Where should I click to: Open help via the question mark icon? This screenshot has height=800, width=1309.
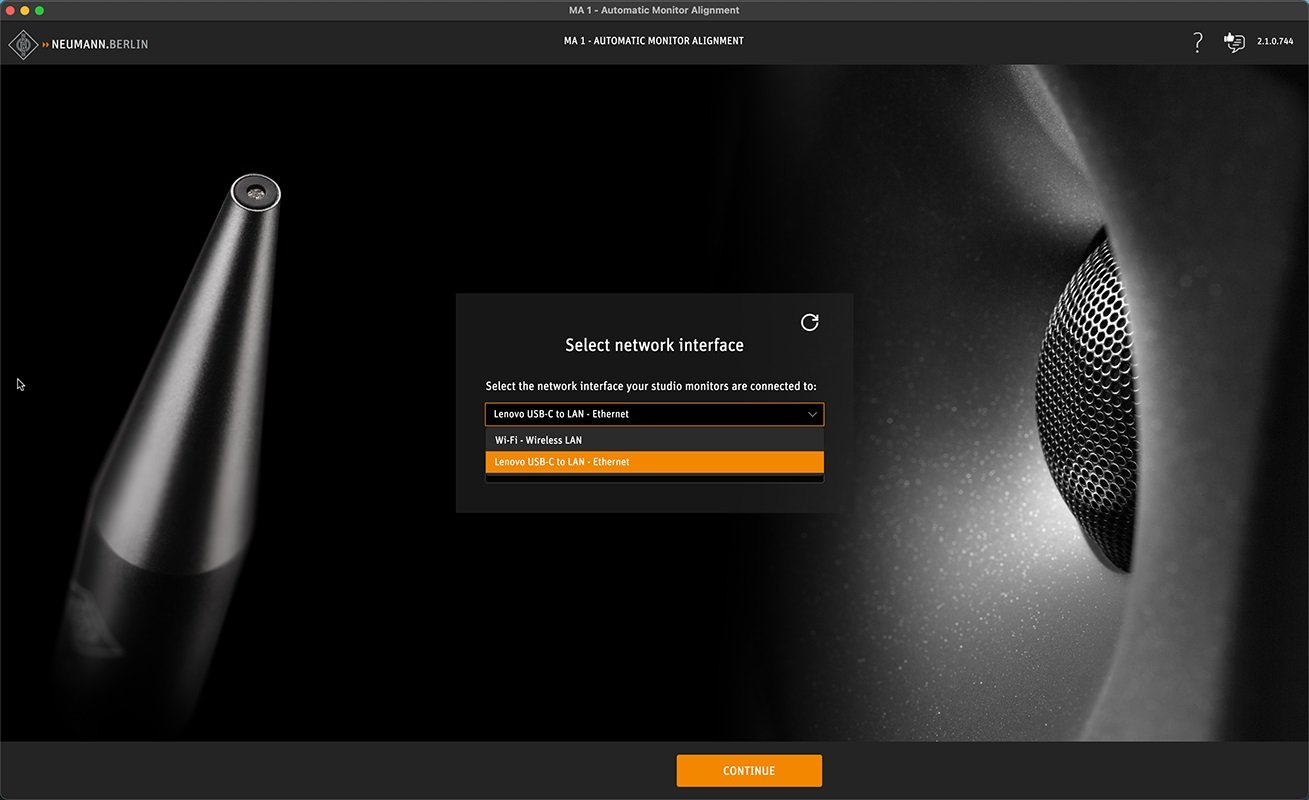click(x=1197, y=43)
